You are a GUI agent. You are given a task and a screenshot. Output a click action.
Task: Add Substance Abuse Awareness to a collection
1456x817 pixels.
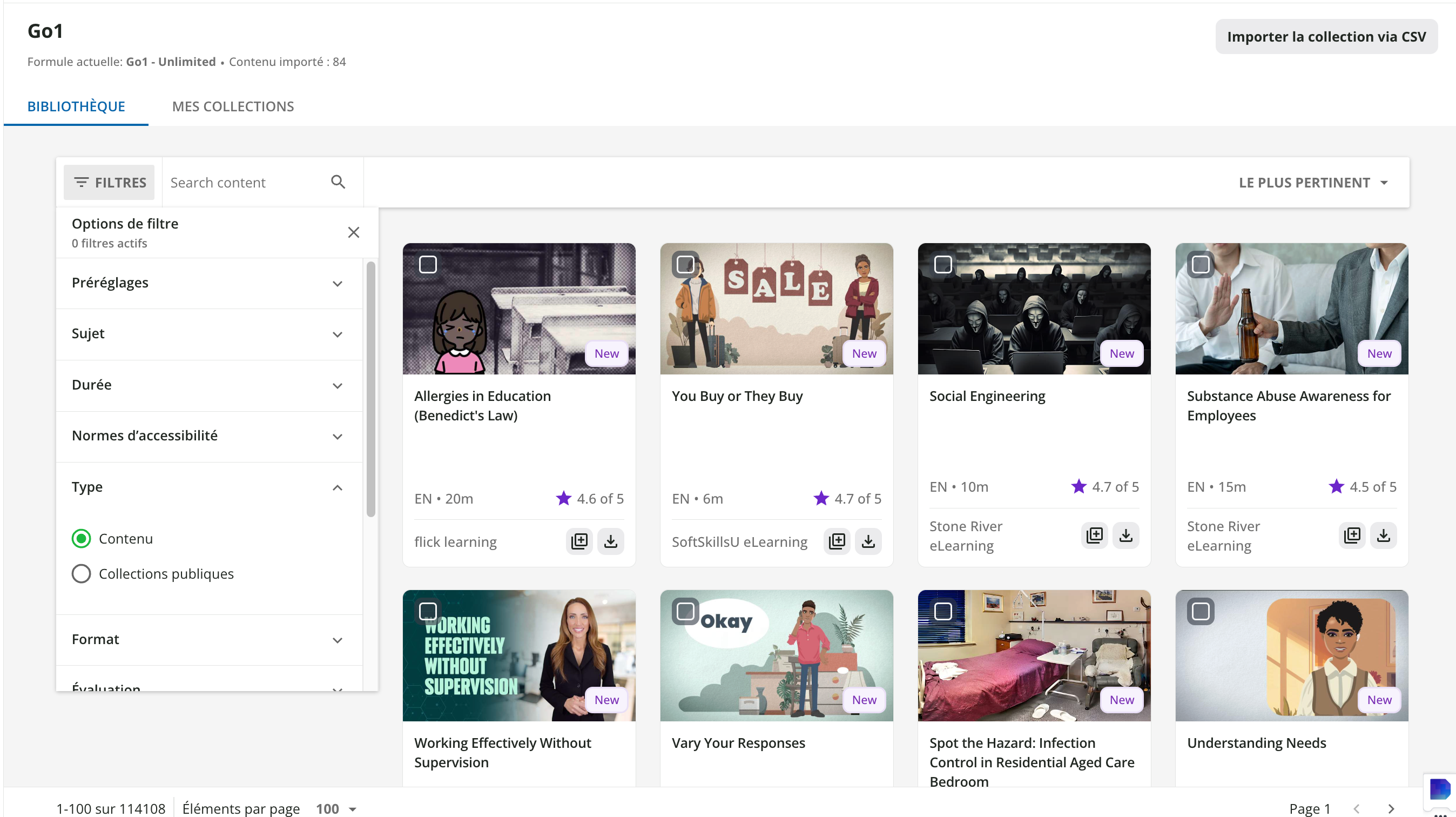coord(1352,535)
